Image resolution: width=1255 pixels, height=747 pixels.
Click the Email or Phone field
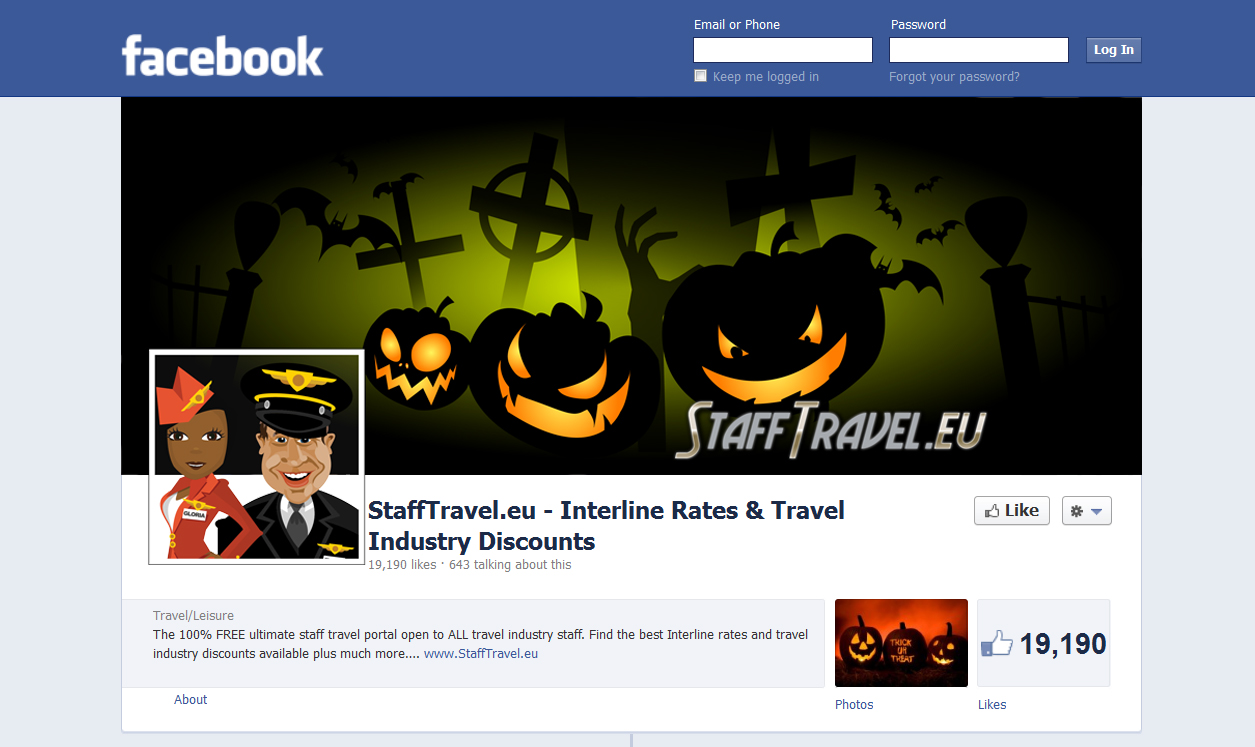click(x=783, y=50)
